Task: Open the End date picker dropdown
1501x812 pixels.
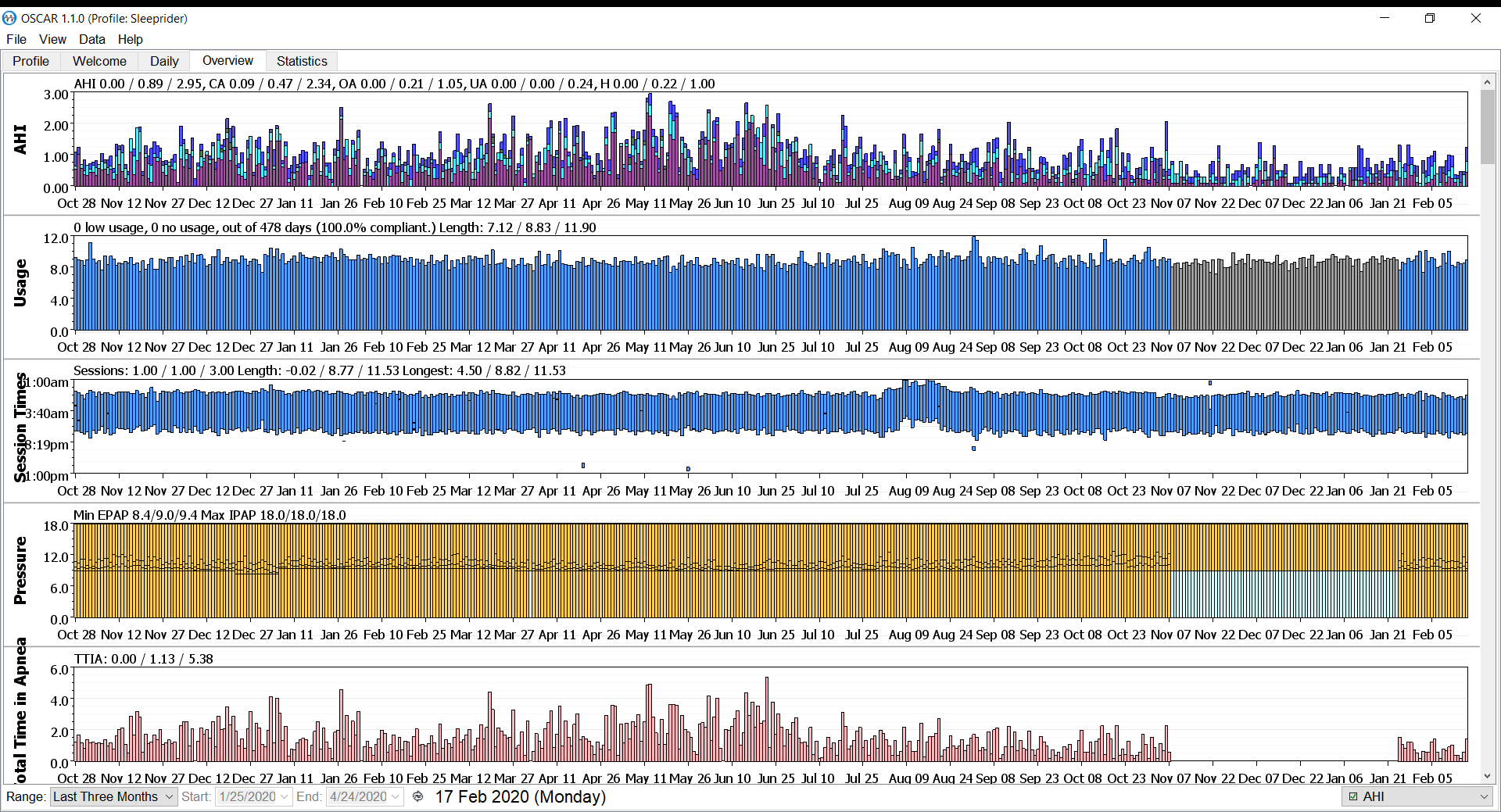Action: tap(396, 796)
